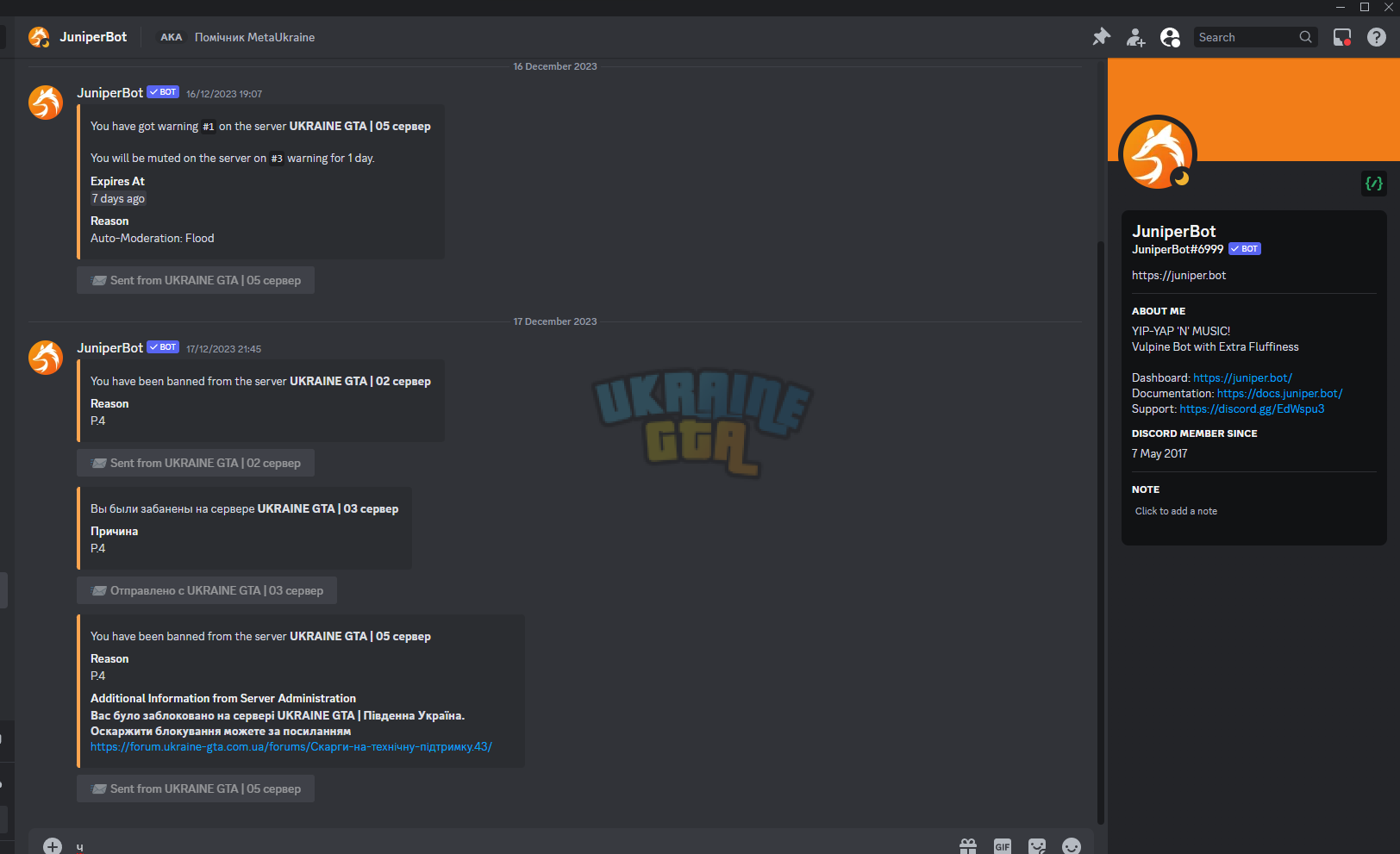Open the docs.juniper.bot documentation link

coord(1279,394)
